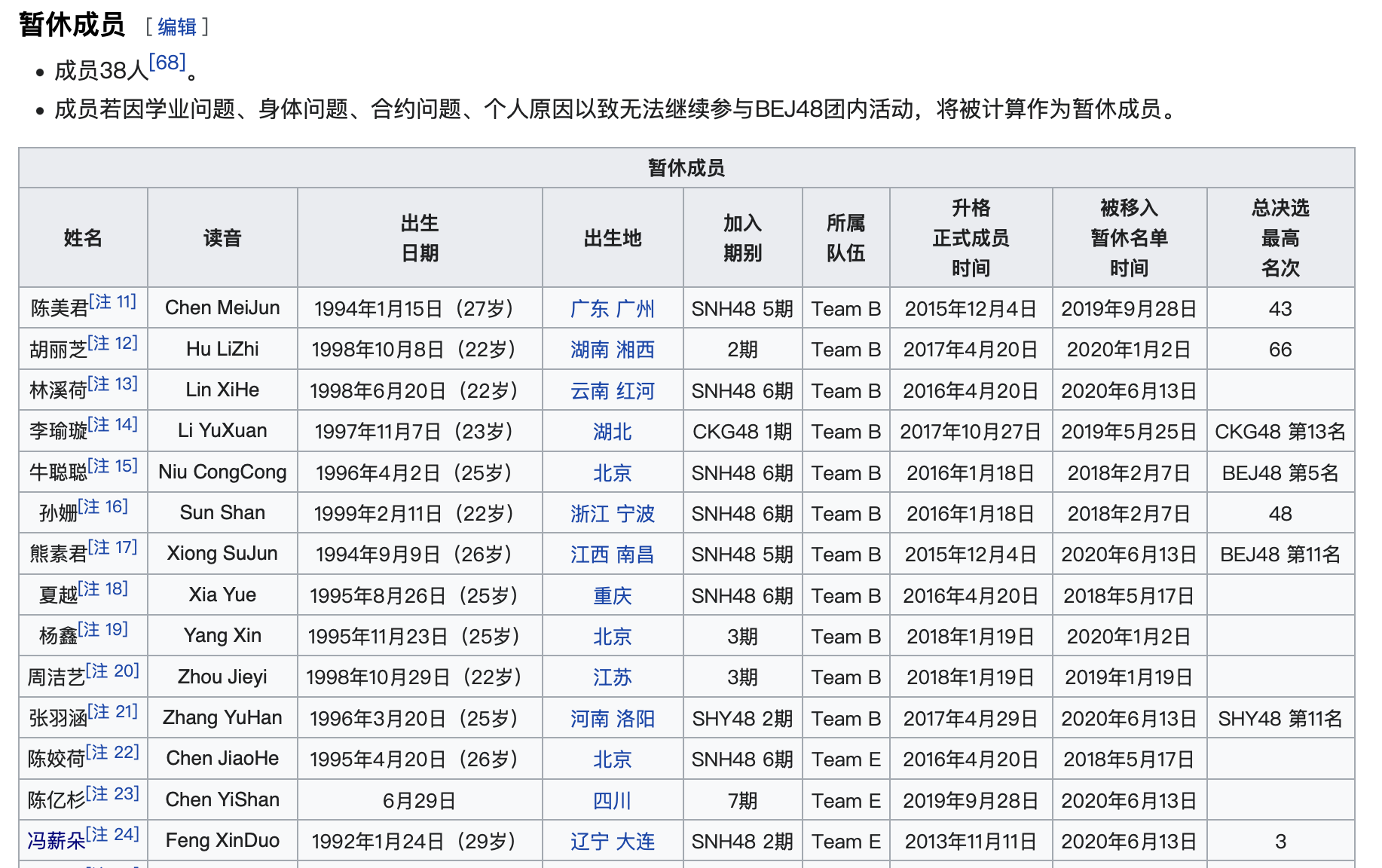Select hiatus date 2019年9月28日 in 陈美君 row
Viewport: 1382px width, 868px height.
pyautogui.click(x=1129, y=309)
